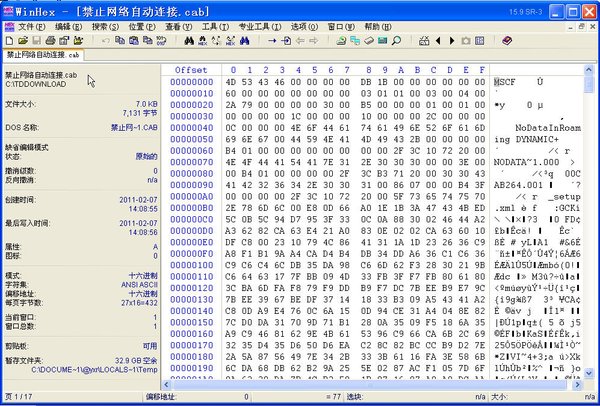Click the horizontal scrollbar right arrow
The image size is (600, 406).
pyautogui.click(x=578, y=385)
